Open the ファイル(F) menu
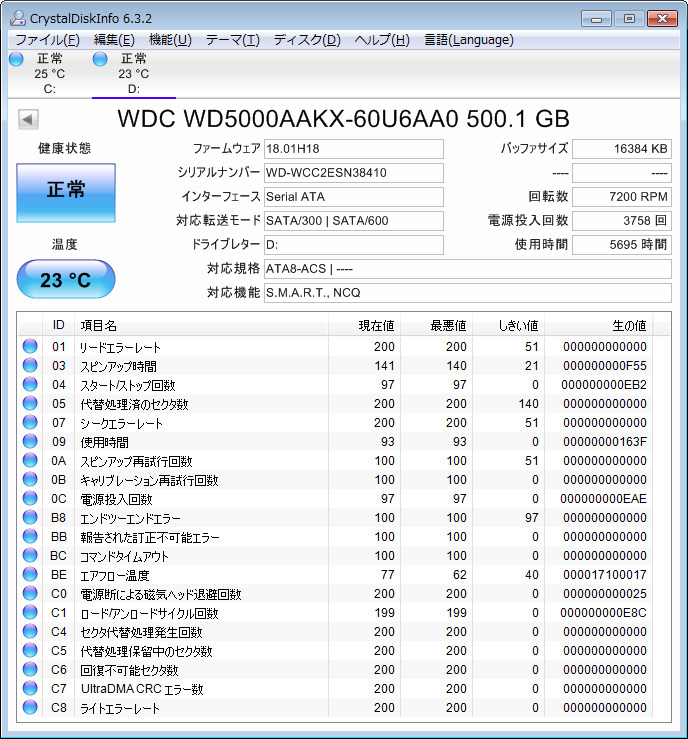This screenshot has height=739, width=688. pyautogui.click(x=48, y=40)
